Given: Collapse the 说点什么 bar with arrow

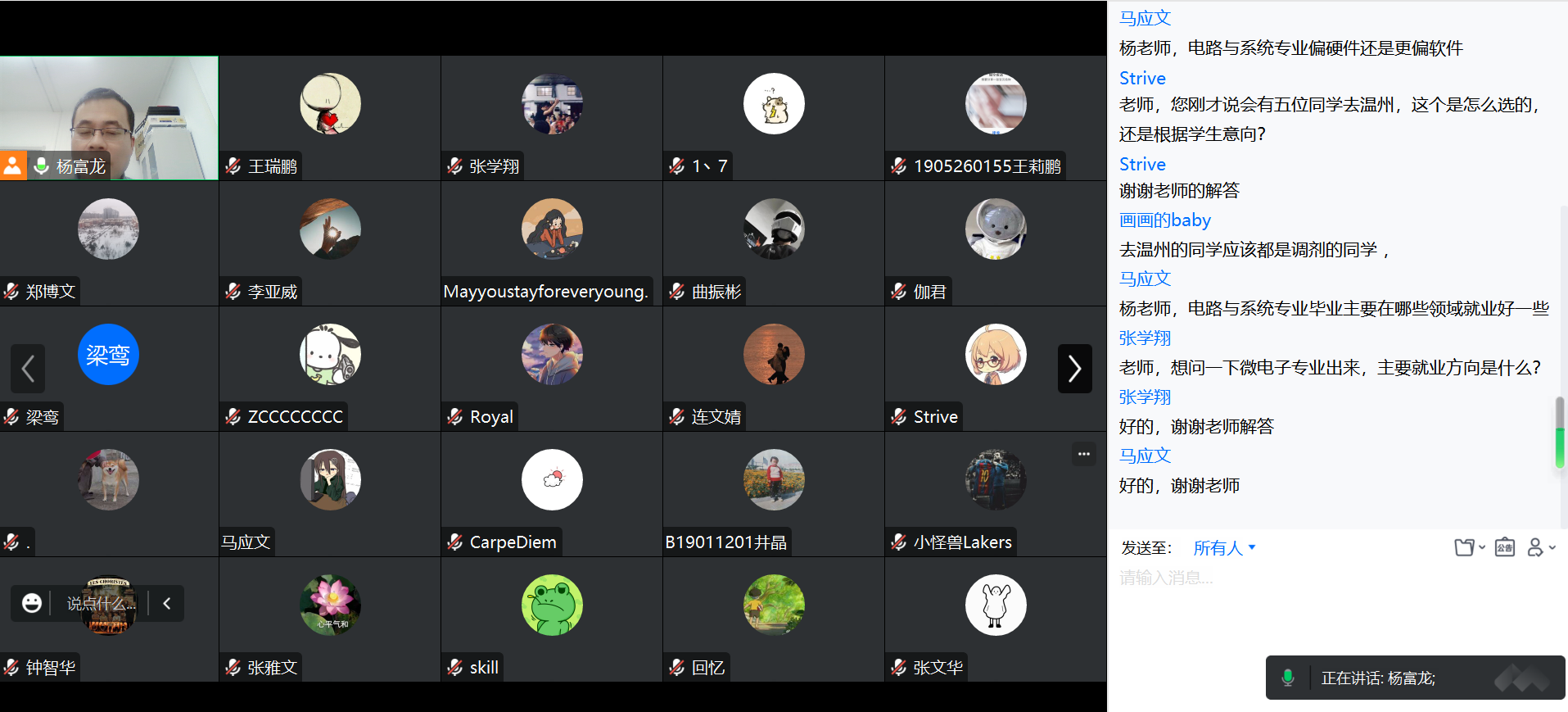Looking at the screenshot, I should [x=167, y=603].
